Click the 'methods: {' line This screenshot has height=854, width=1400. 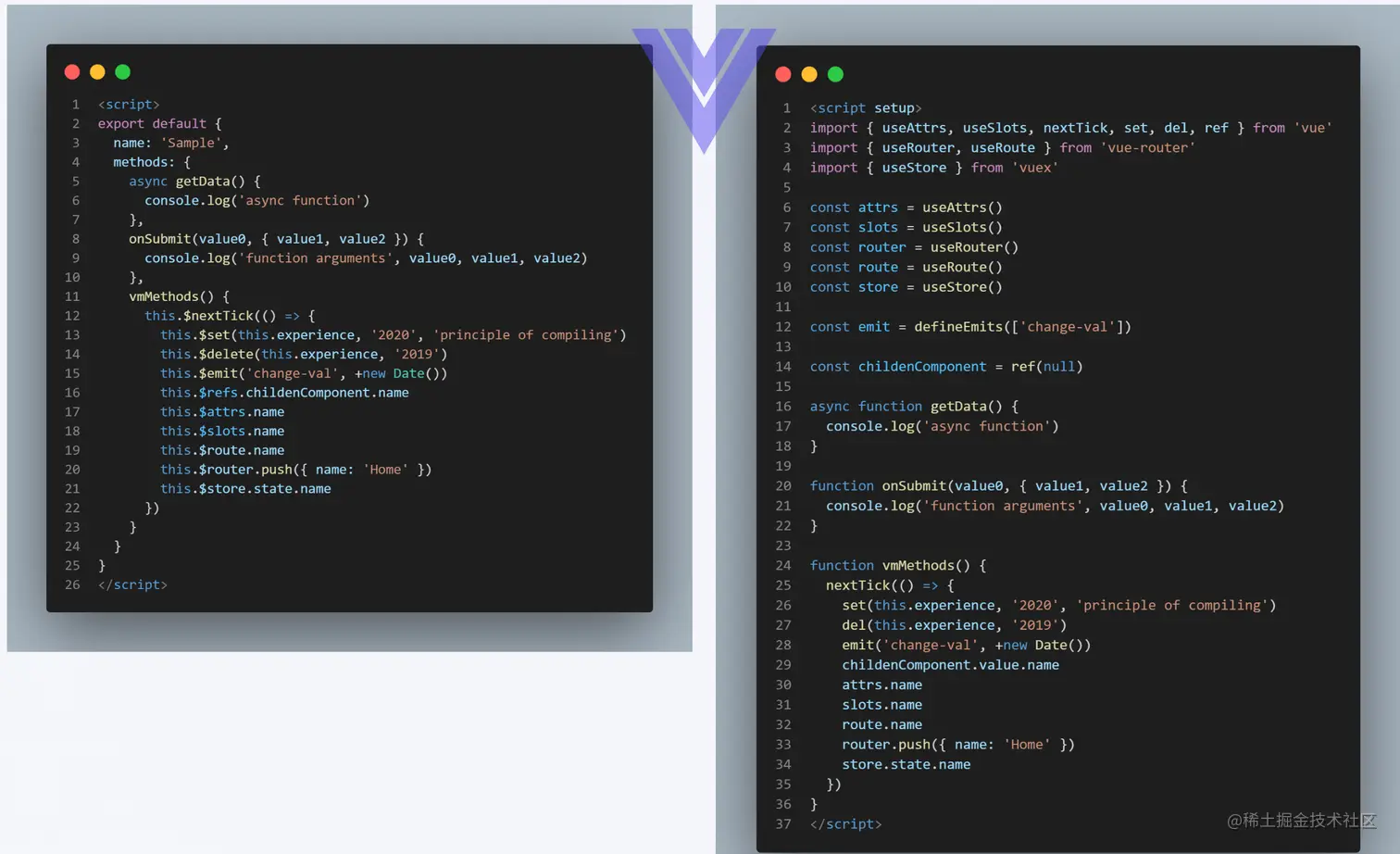[152, 162]
